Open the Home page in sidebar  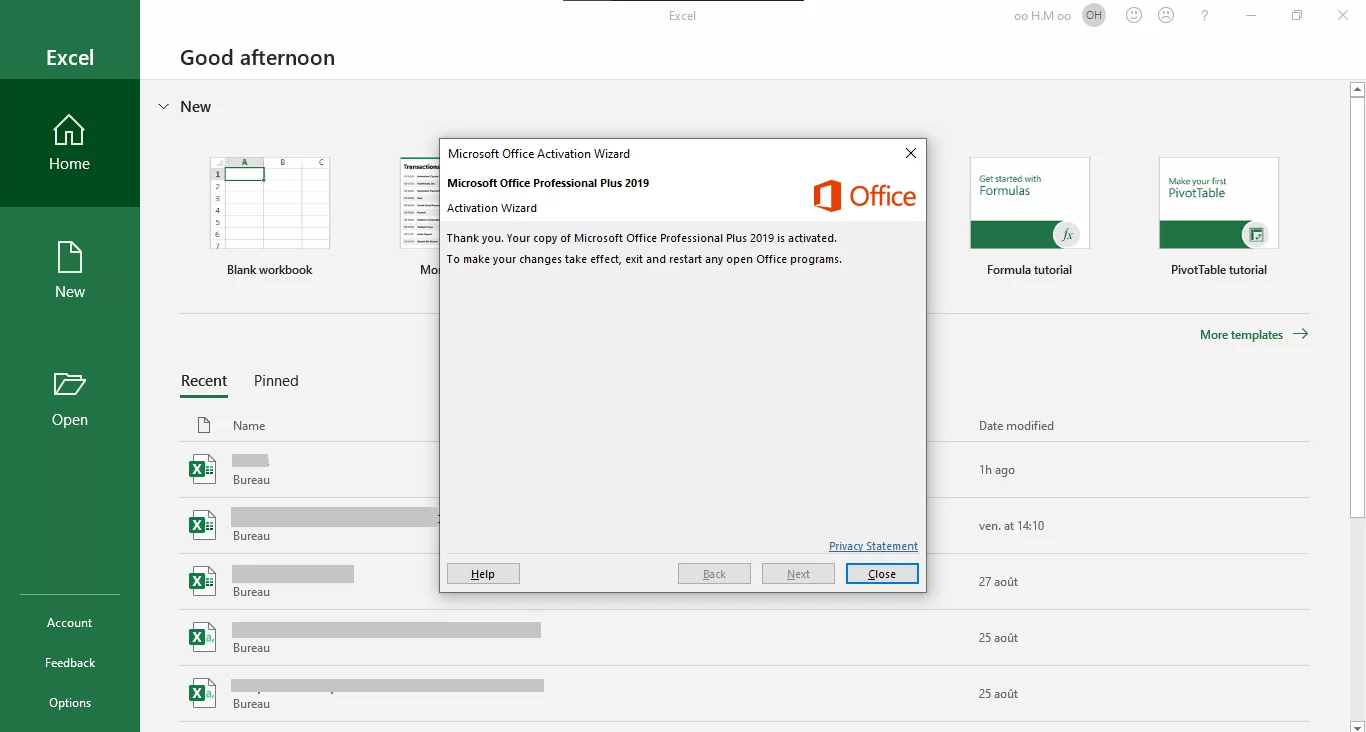[70, 143]
